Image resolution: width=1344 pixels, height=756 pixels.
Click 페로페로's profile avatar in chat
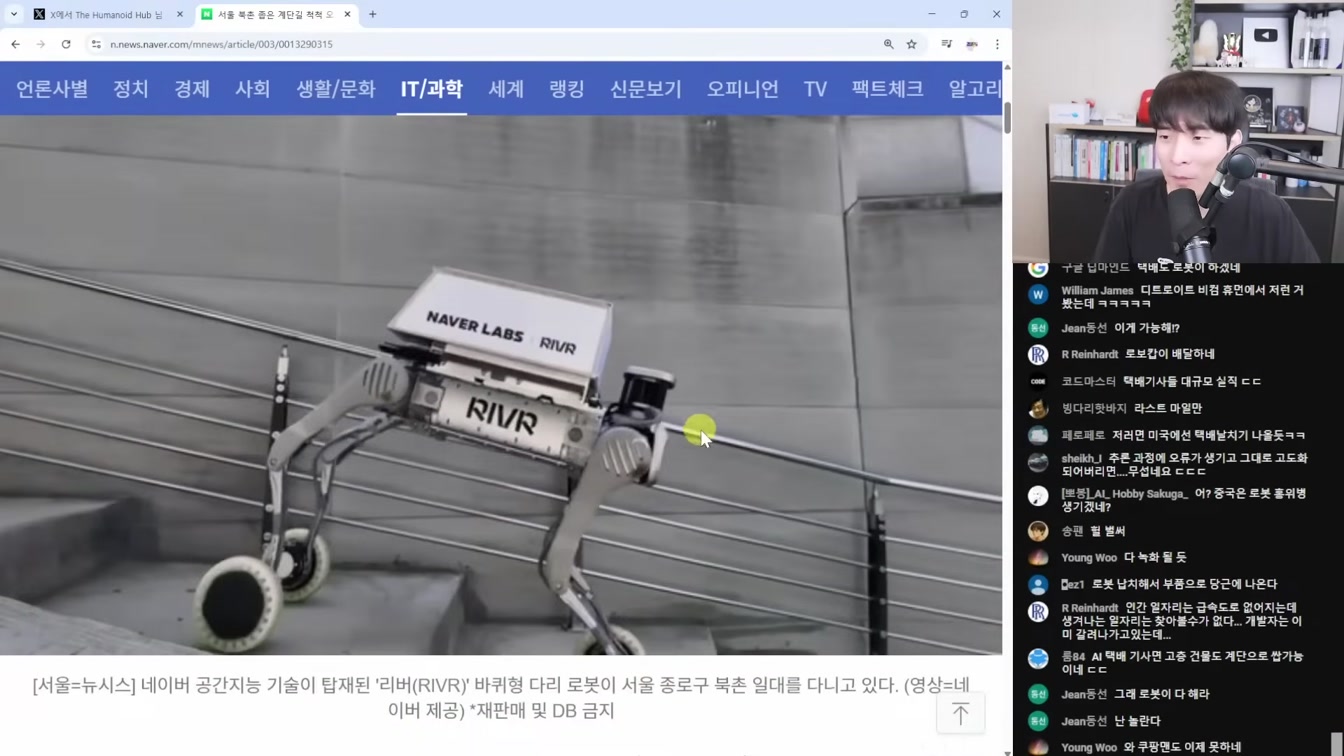pos(1038,435)
